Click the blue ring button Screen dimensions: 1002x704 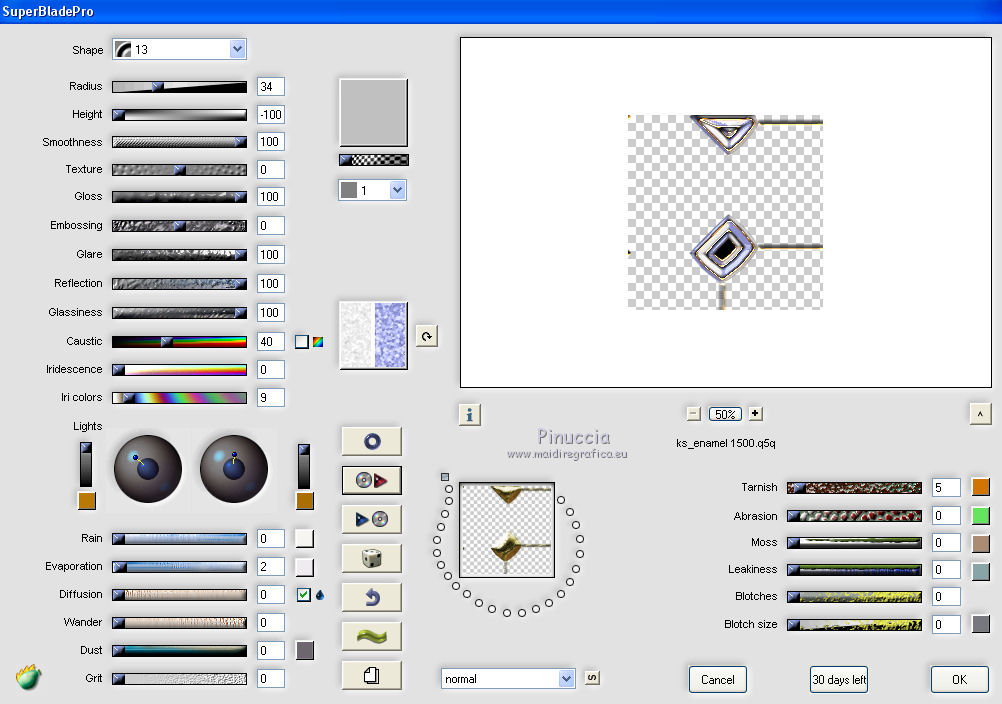pos(371,441)
